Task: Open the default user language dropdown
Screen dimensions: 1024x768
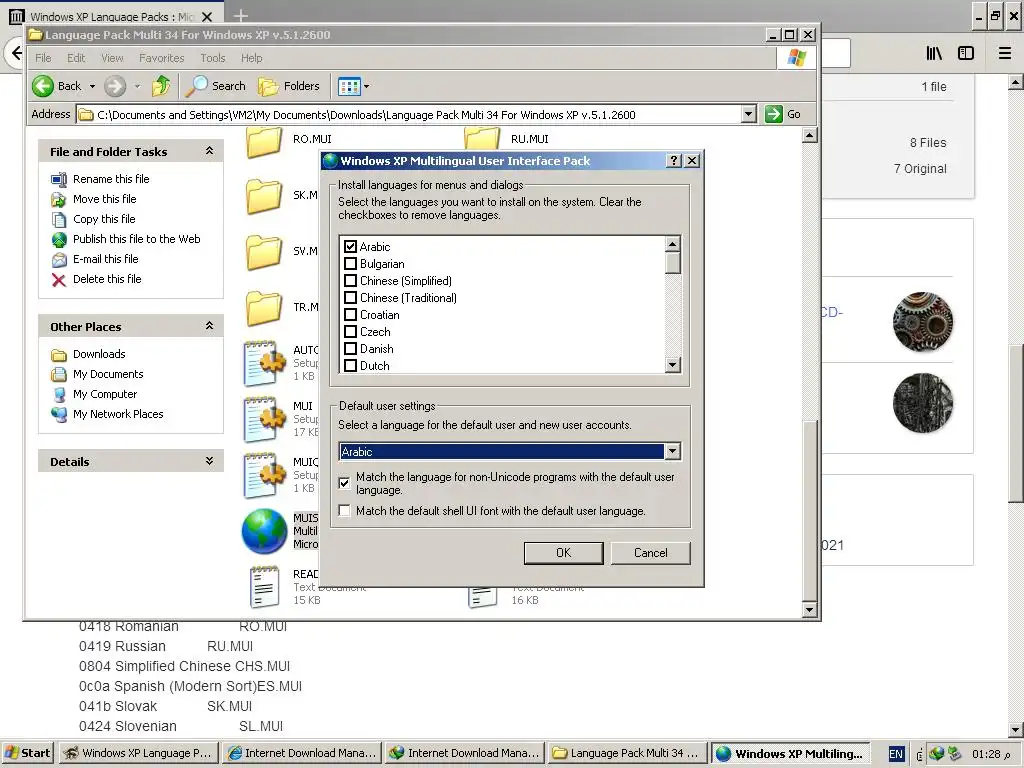Action: click(672, 451)
